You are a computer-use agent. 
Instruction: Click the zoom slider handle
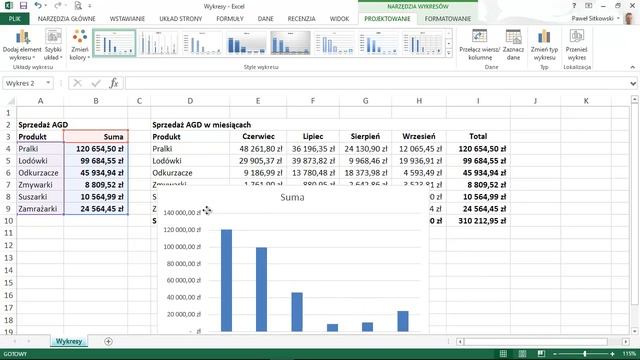coord(584,354)
